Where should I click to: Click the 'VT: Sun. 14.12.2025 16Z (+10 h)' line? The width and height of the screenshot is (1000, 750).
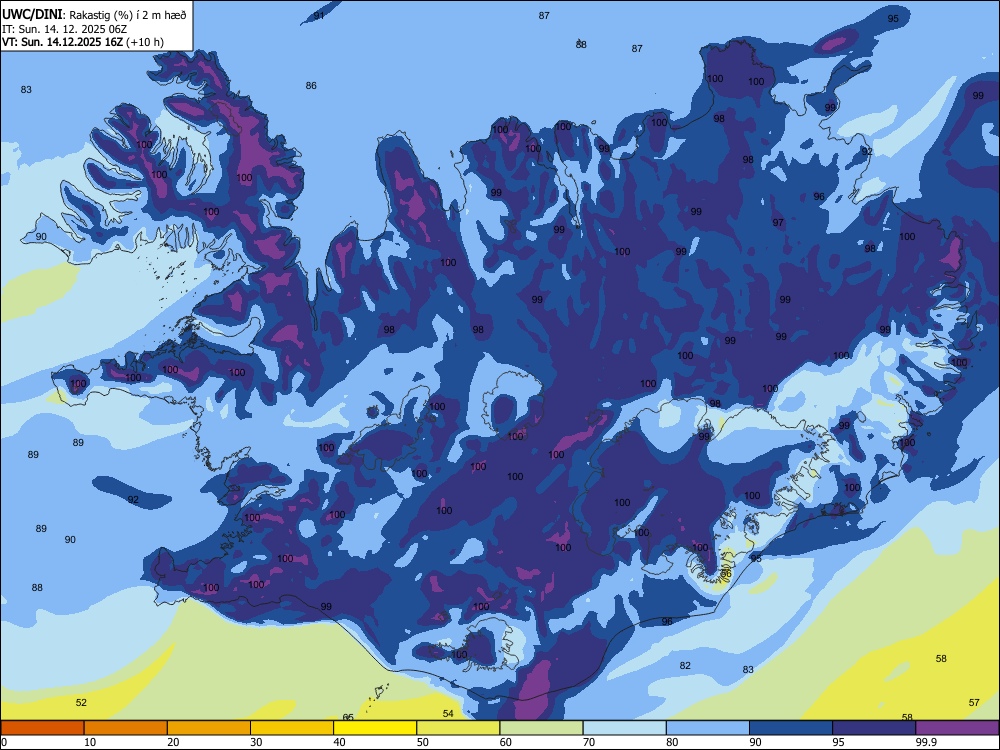pyautogui.click(x=83, y=42)
